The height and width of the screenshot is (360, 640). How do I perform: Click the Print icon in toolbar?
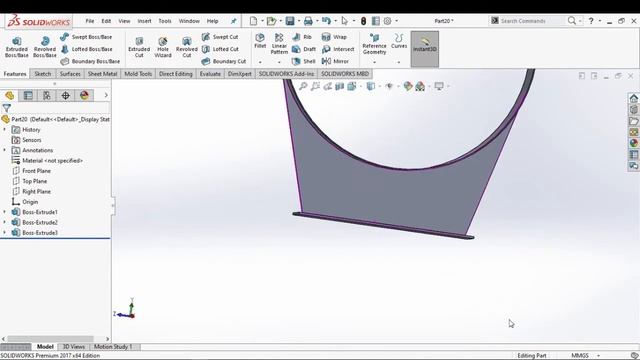click(x=308, y=21)
